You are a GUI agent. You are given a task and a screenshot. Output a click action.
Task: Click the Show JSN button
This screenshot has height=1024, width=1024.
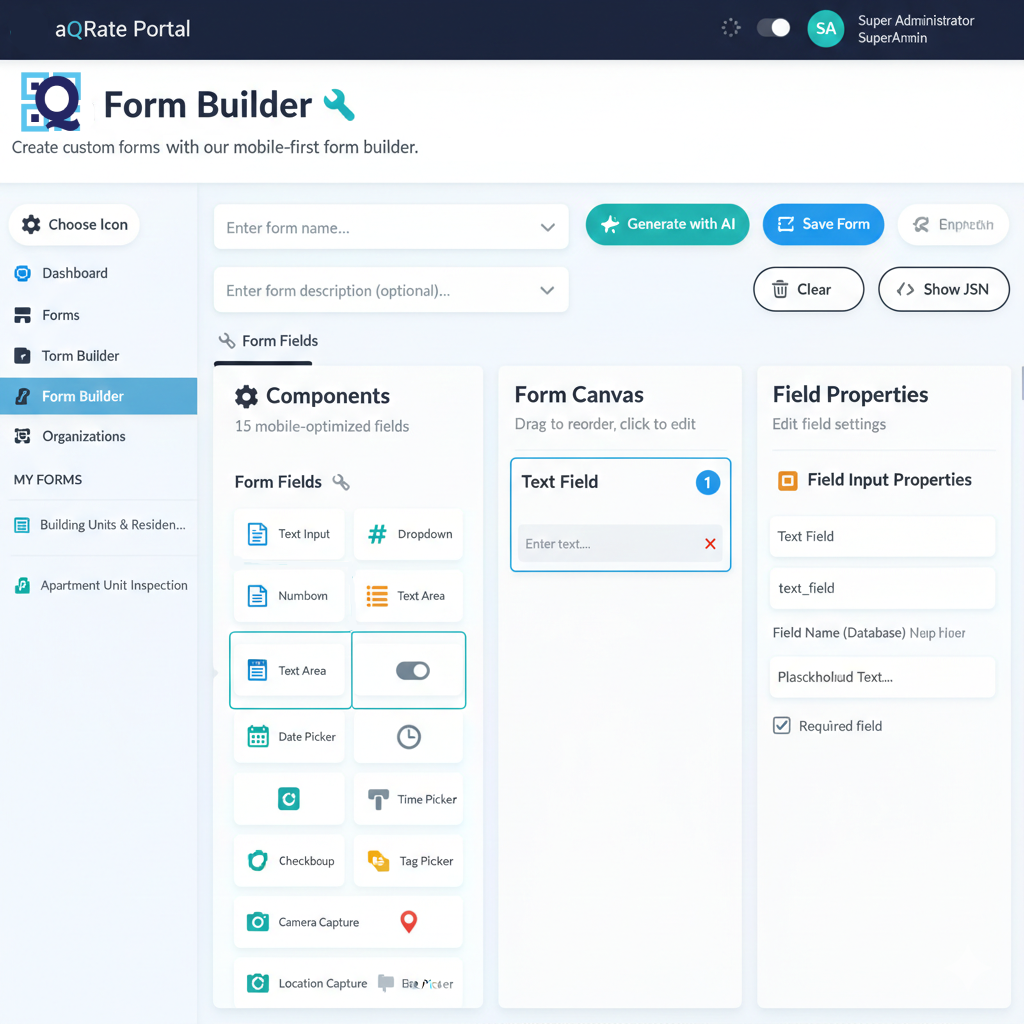944,289
